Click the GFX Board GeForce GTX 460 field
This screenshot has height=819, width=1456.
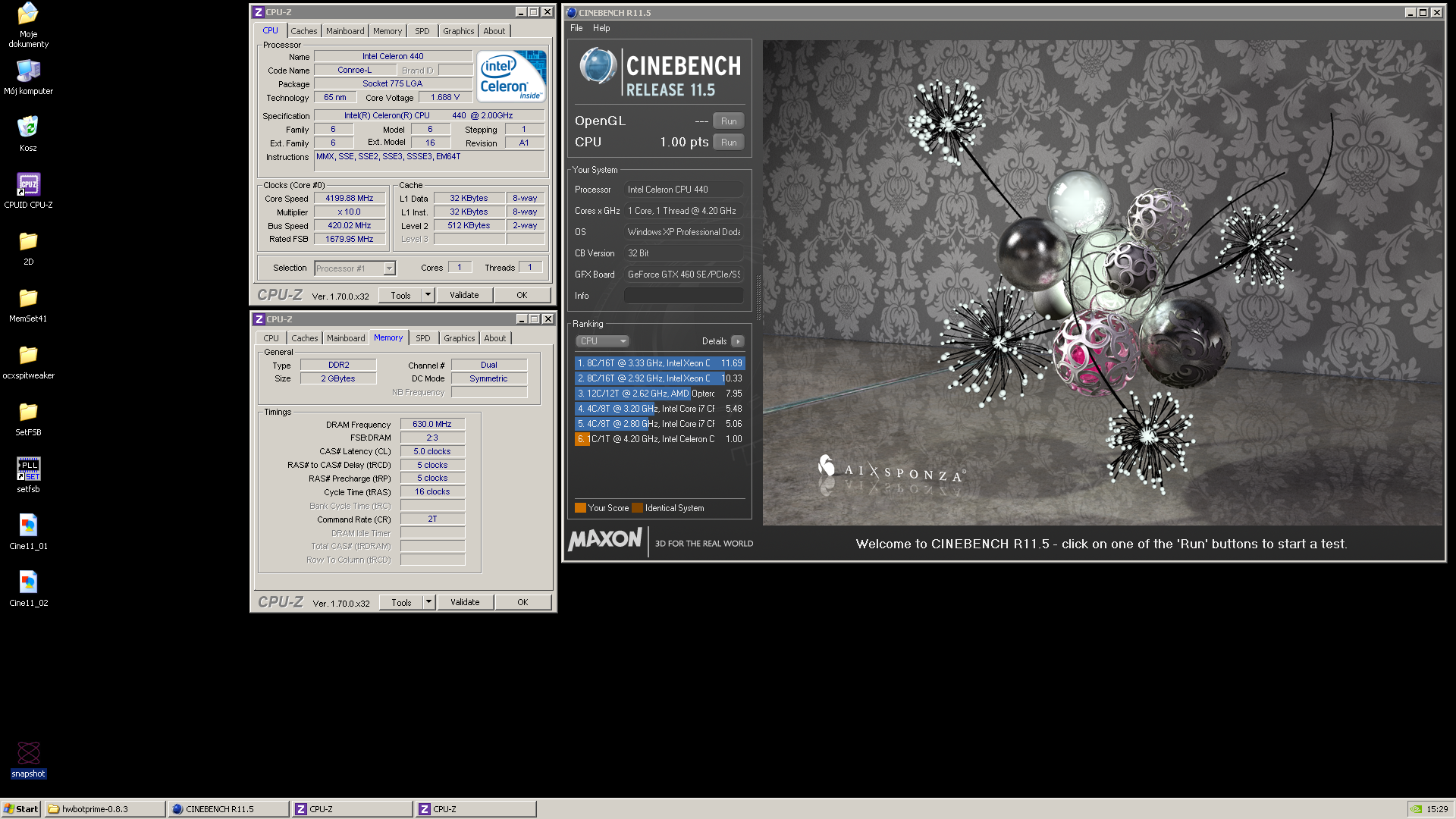683,275
